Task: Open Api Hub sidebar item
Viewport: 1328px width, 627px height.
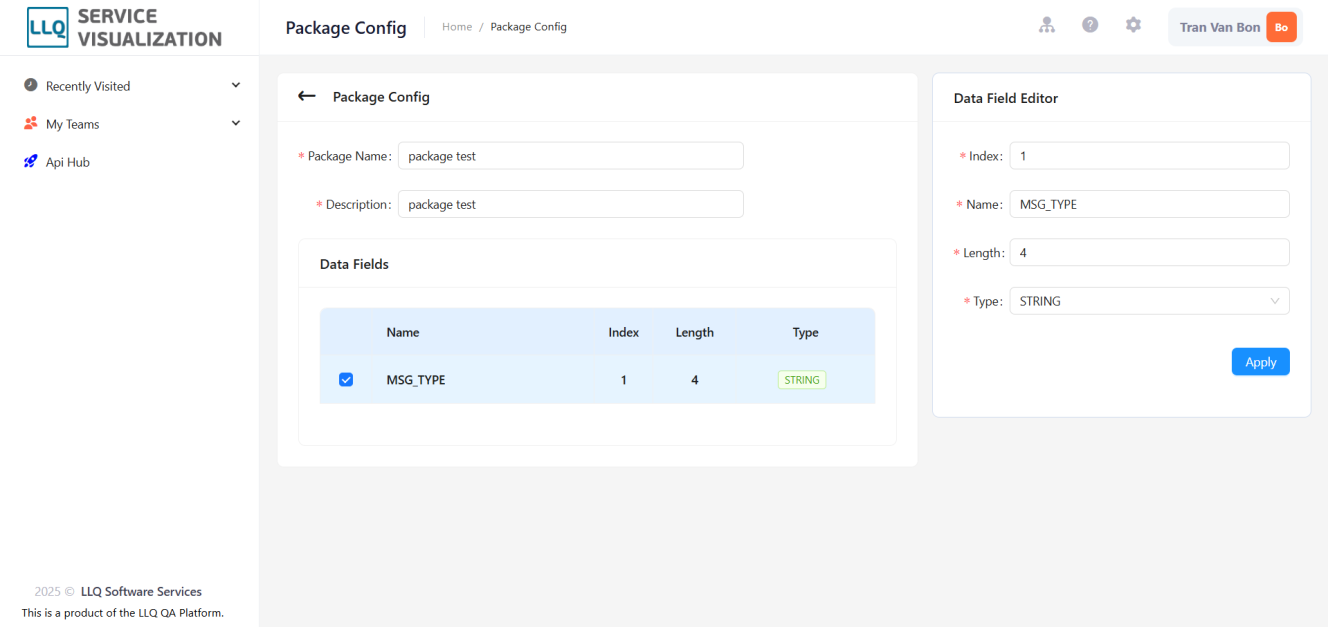Action: pyautogui.click(x=130, y=162)
